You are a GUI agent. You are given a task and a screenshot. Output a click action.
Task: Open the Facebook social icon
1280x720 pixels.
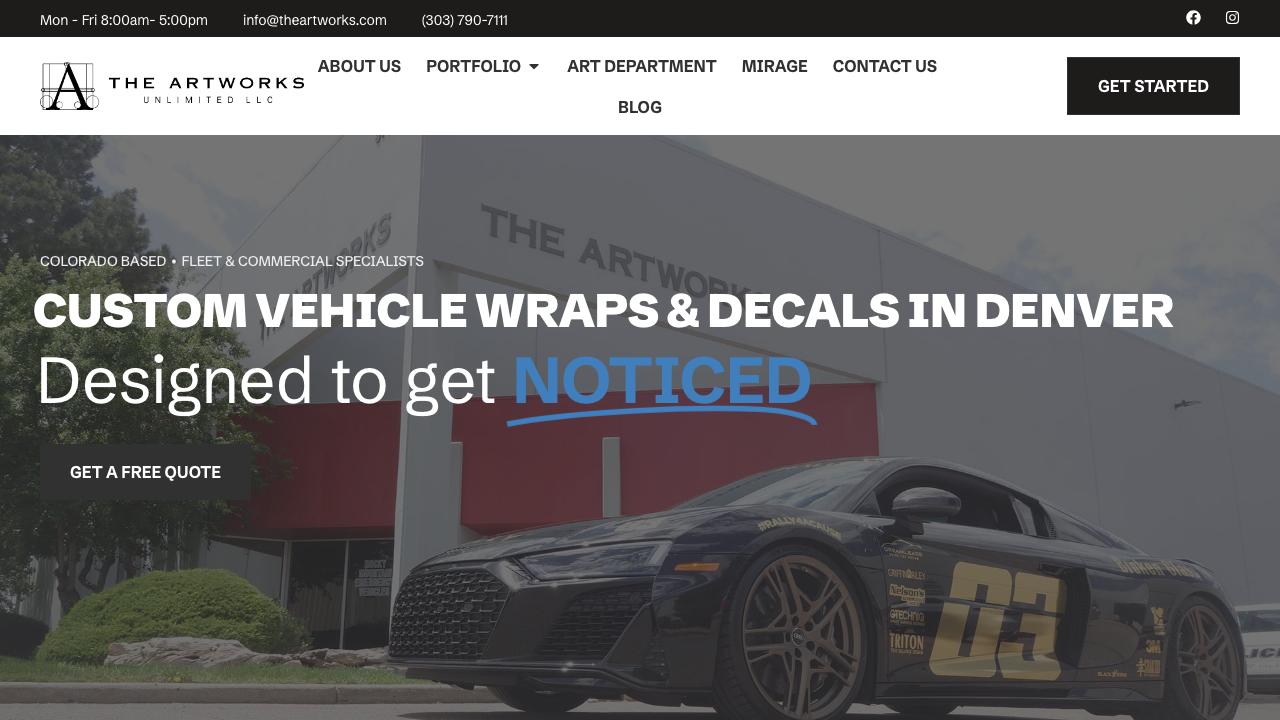pyautogui.click(x=1193, y=17)
